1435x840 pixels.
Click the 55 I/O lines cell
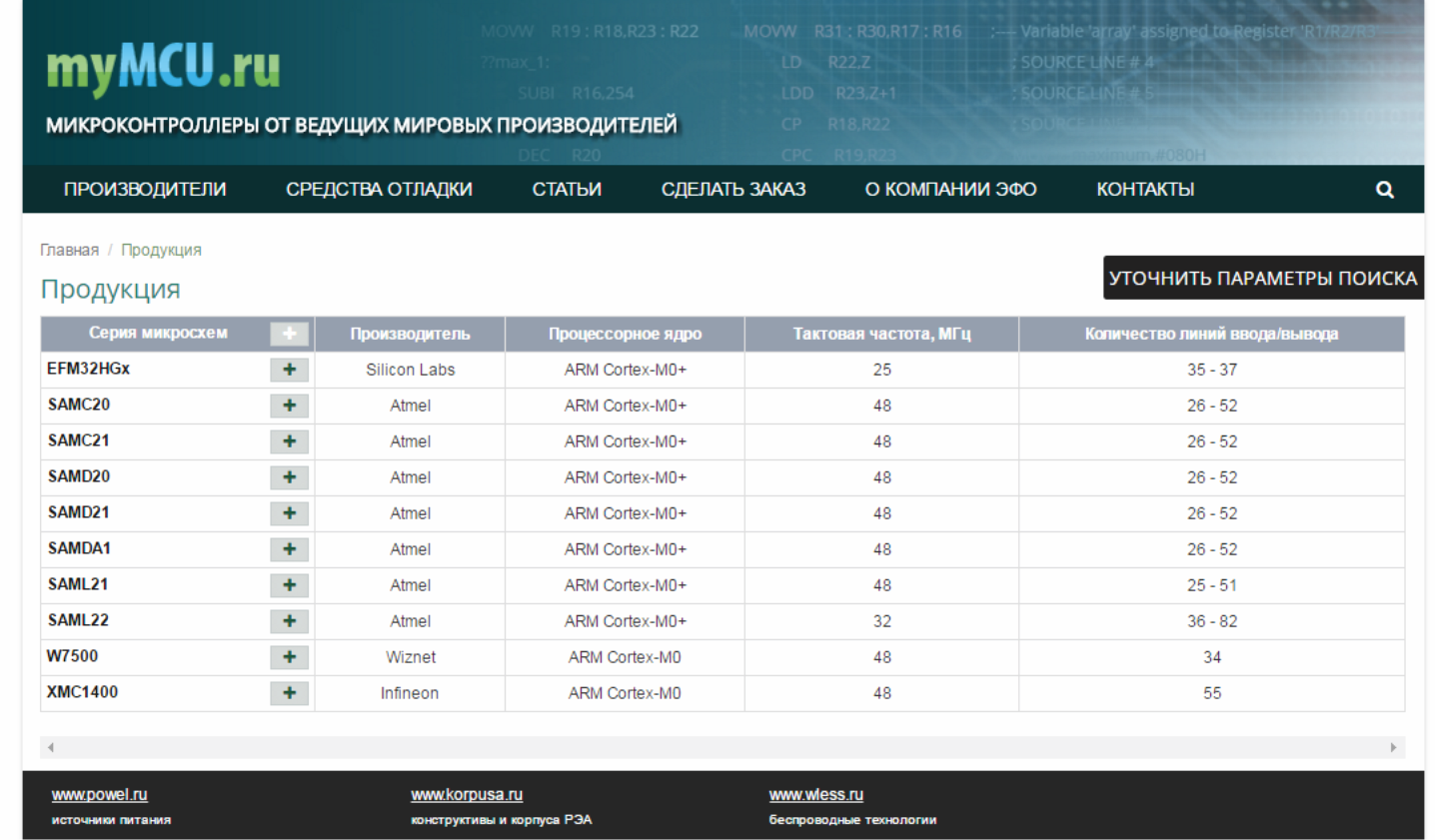click(x=1212, y=693)
